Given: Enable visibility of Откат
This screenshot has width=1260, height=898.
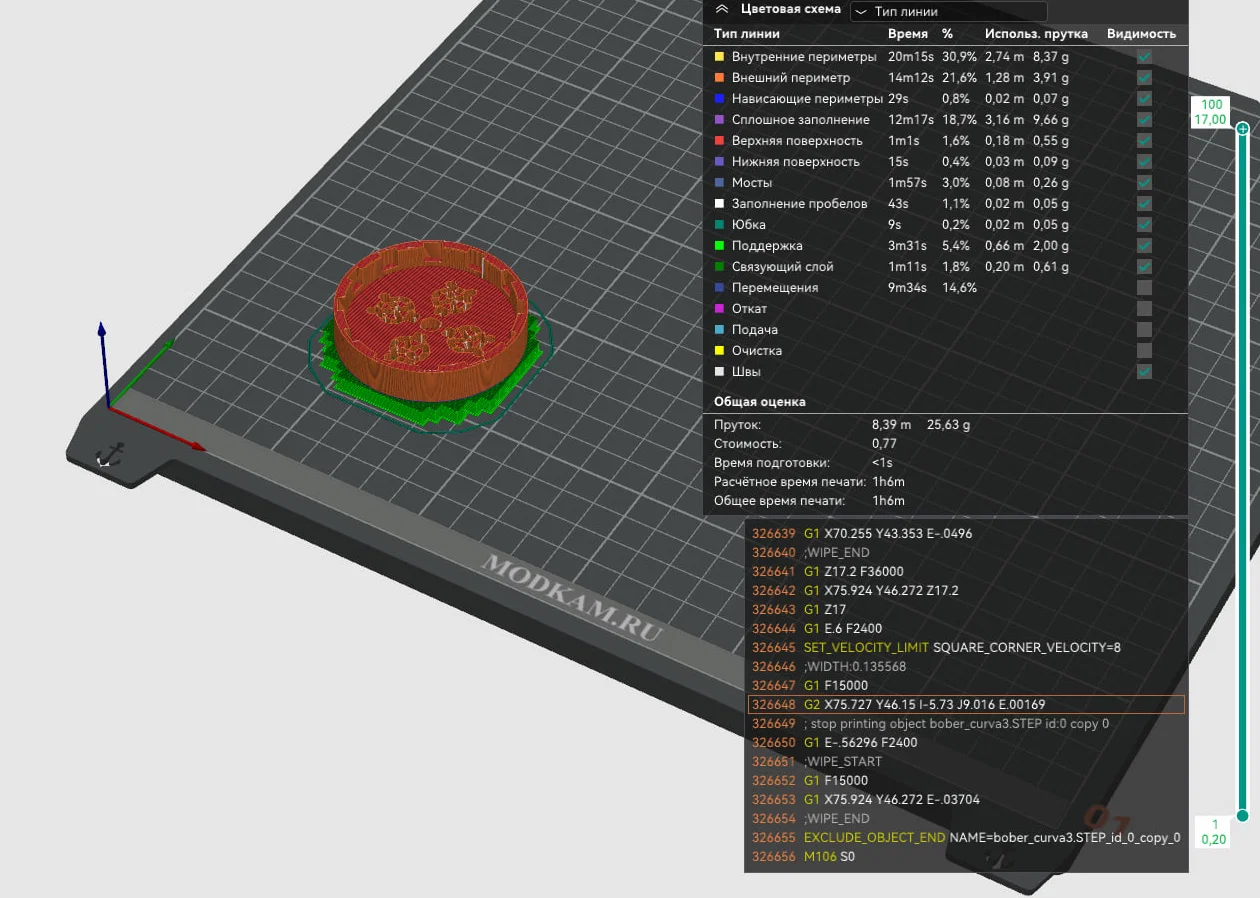Looking at the screenshot, I should point(1144,309).
